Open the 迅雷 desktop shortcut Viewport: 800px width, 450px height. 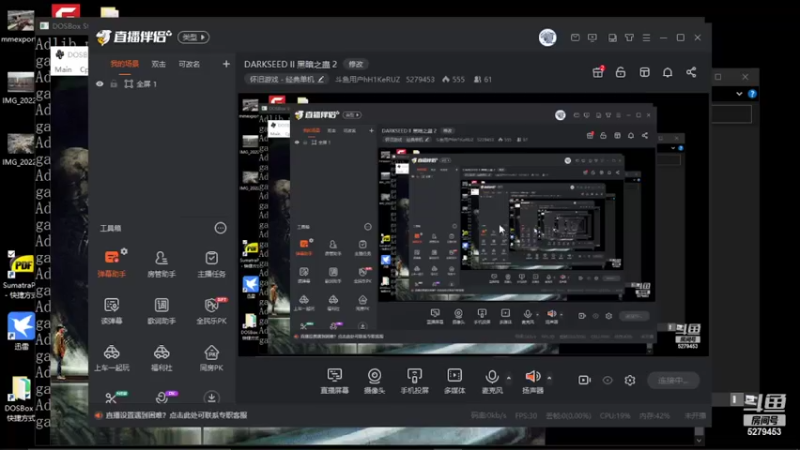click(20, 331)
